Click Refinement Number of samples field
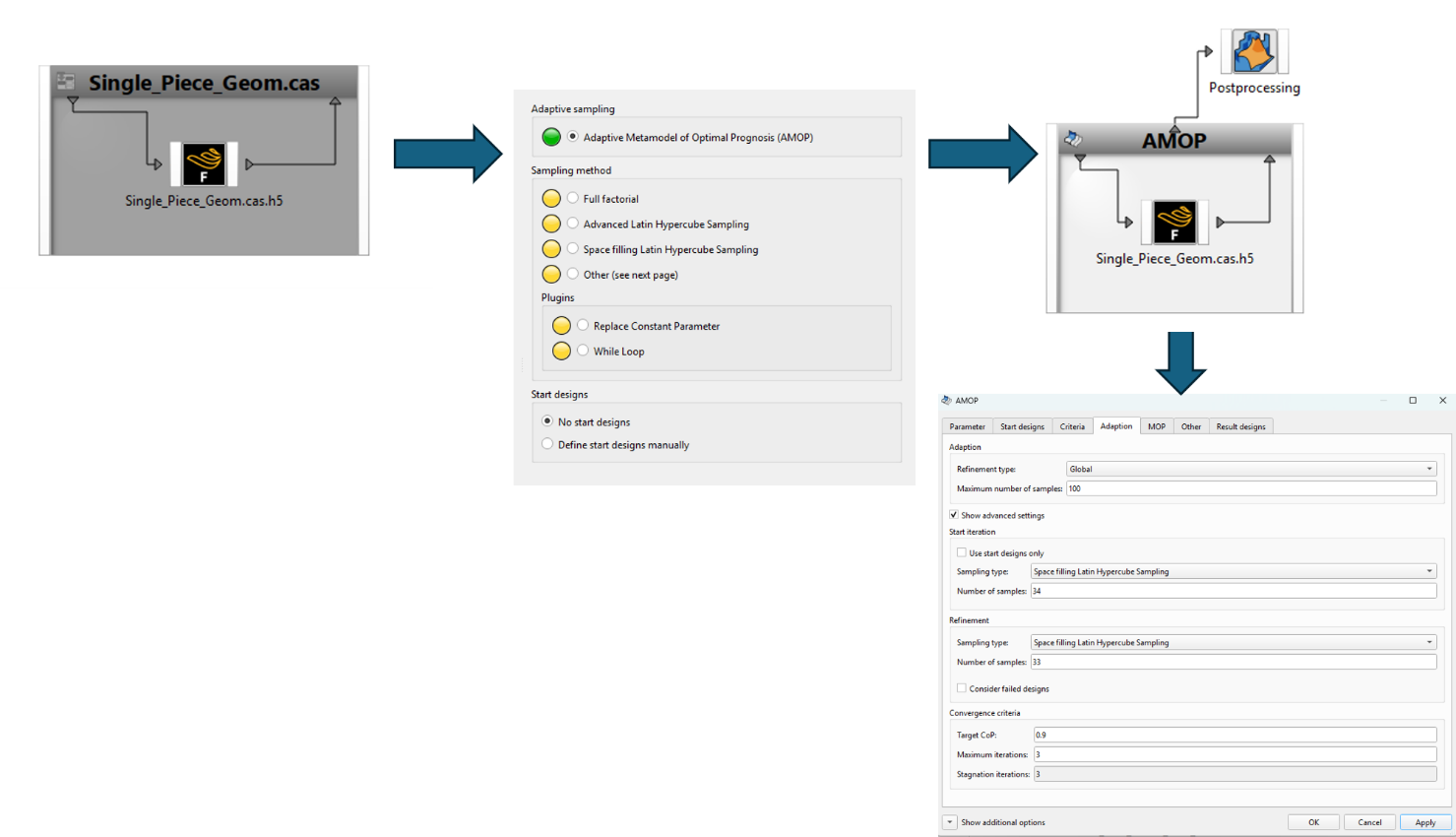 1234,662
